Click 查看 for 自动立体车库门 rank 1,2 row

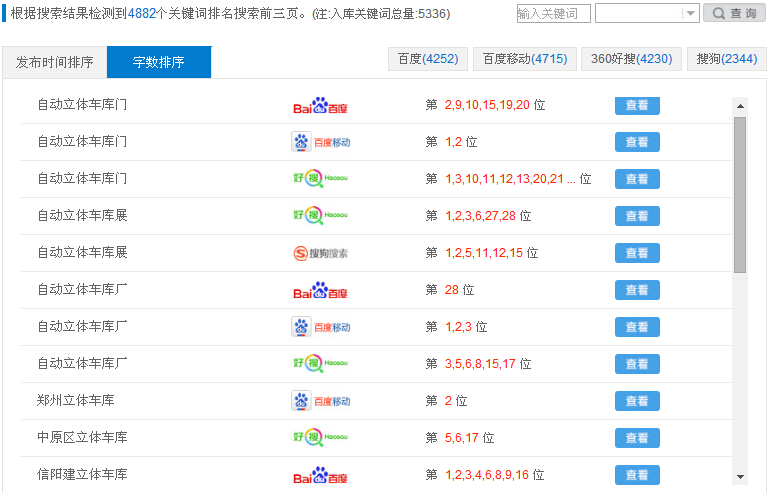tap(637, 142)
